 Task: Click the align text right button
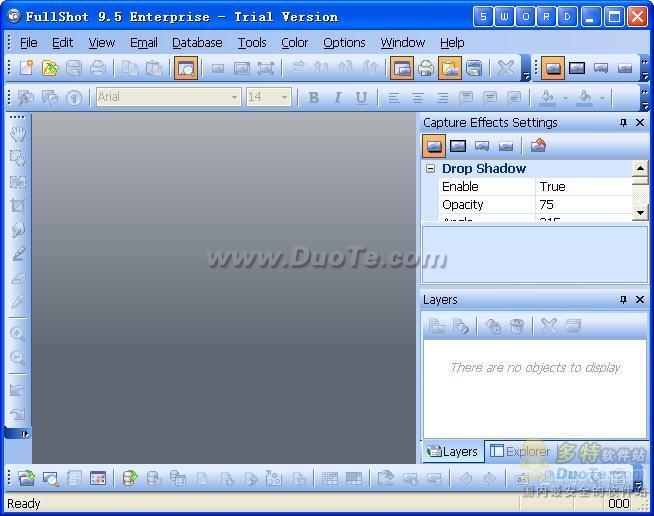pyautogui.click(x=442, y=98)
